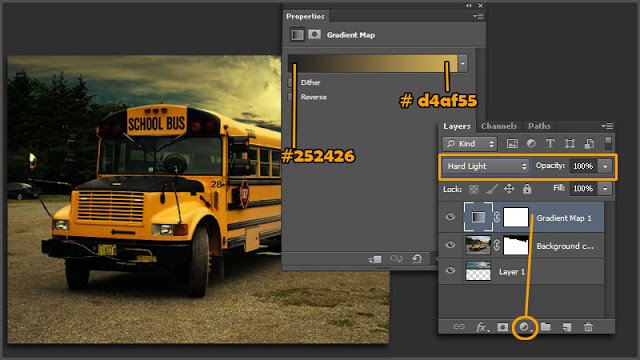The width and height of the screenshot is (640, 360).
Task: Select the Gradient Map 1 adjustment thumbnail
Action: coord(478,217)
